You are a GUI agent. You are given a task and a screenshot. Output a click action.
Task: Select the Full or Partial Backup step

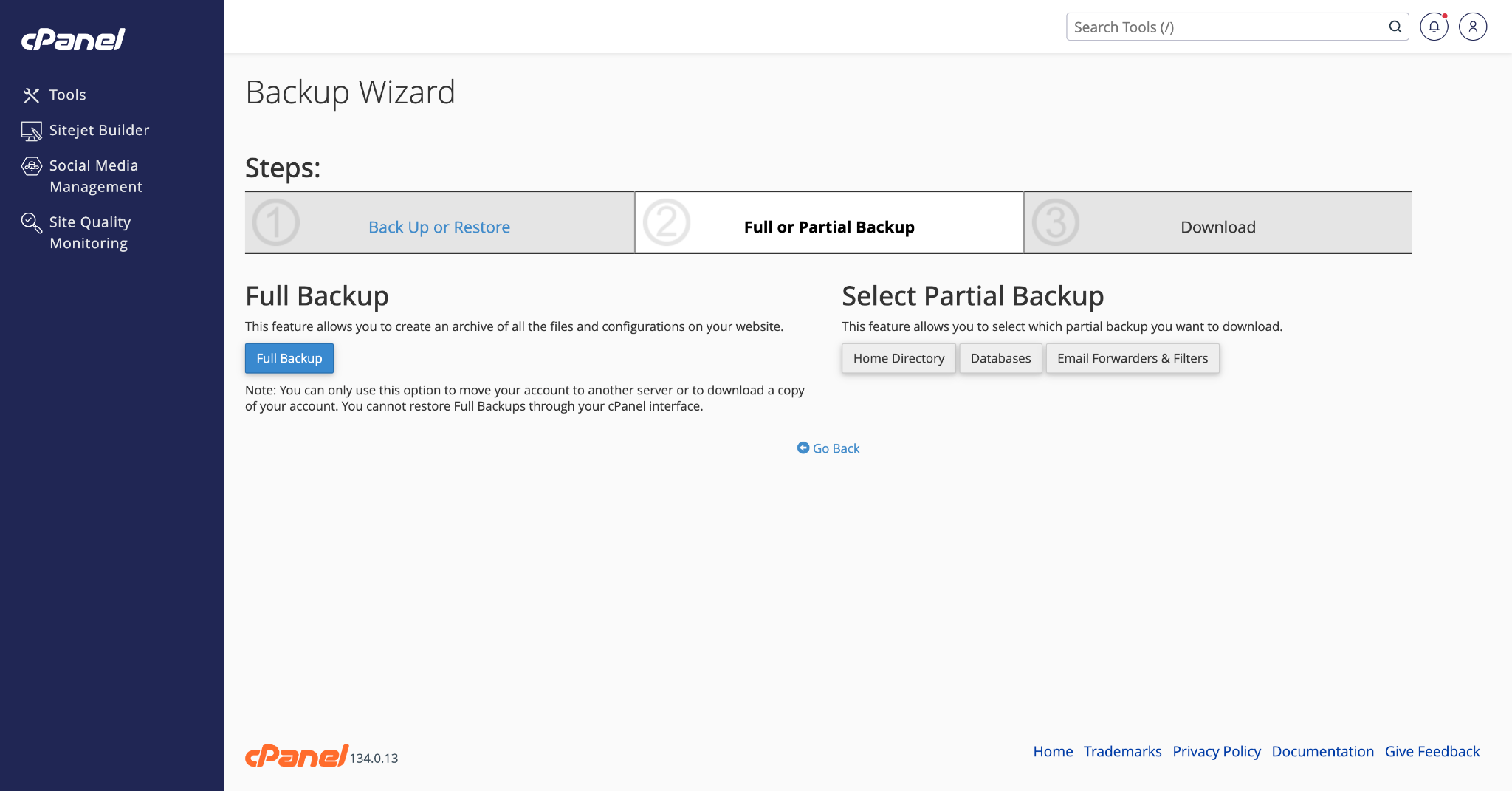(x=828, y=227)
